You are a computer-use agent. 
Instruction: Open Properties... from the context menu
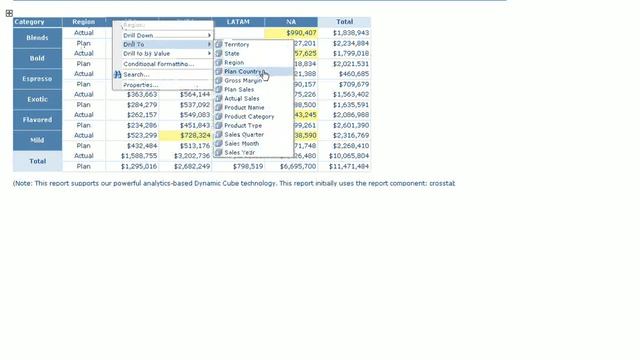coord(163,85)
